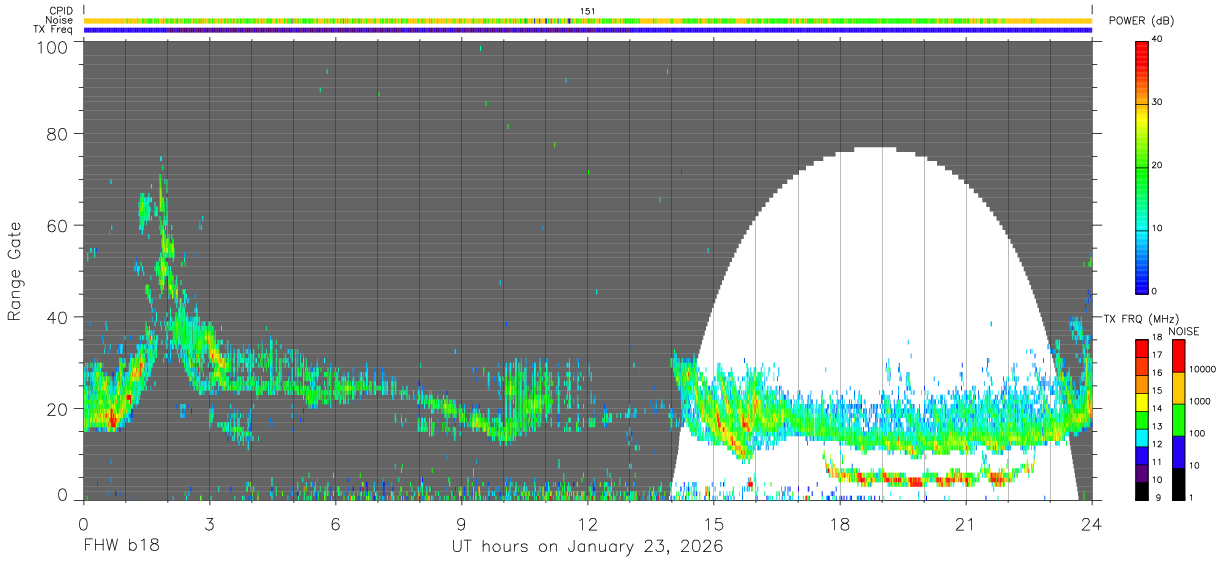Click Range Gate axis tick 40
Screen dimensions: 1228x567
[57, 318]
